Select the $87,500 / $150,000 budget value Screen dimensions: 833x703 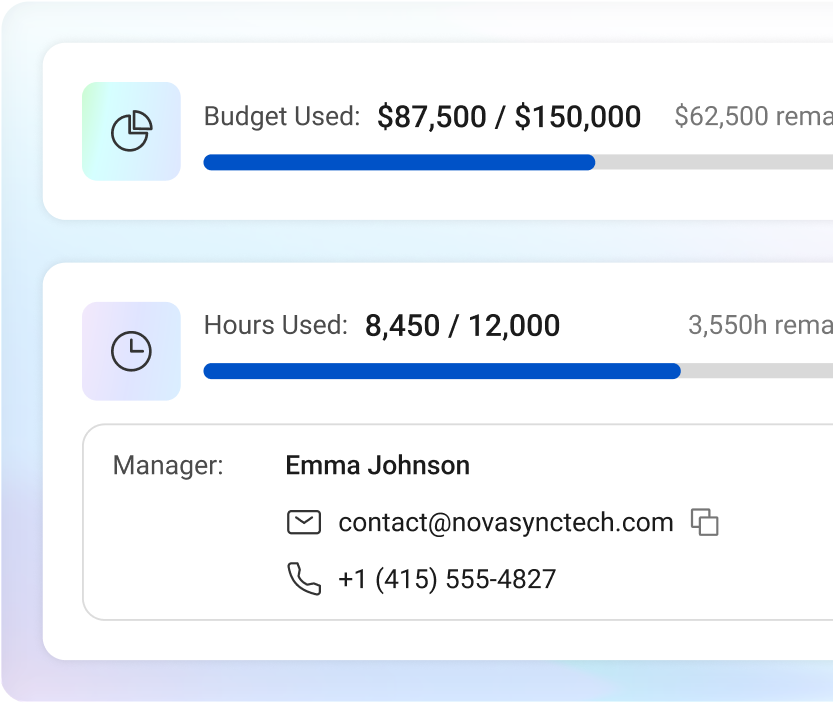click(x=509, y=117)
